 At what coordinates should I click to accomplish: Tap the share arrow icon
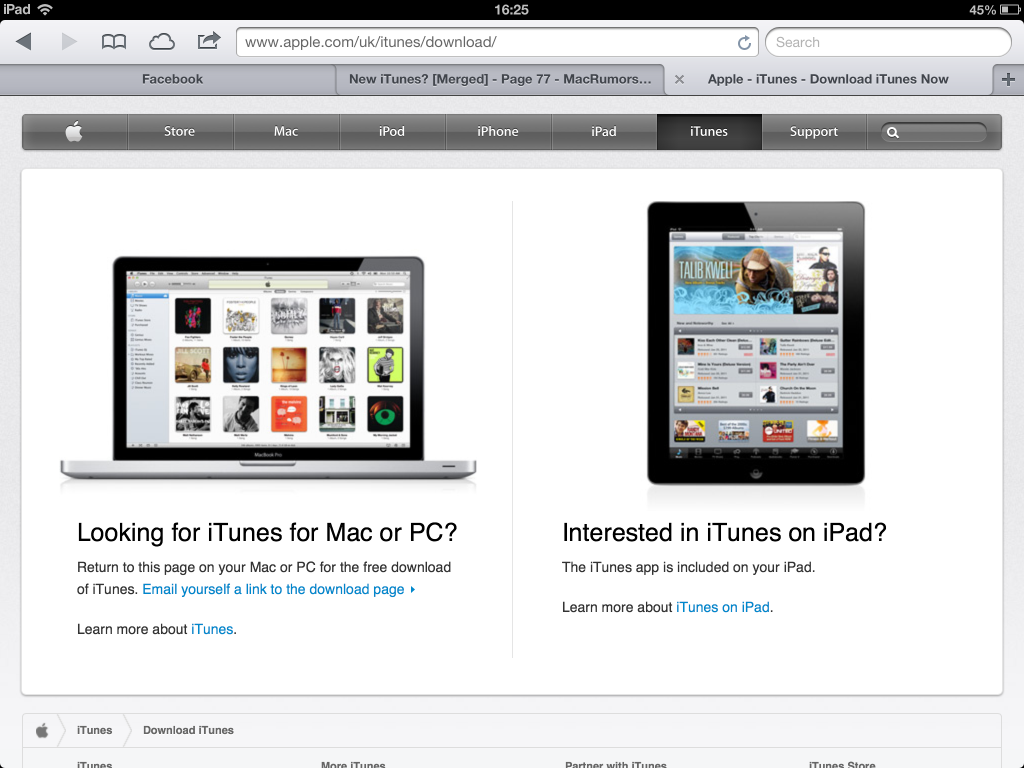pos(209,41)
